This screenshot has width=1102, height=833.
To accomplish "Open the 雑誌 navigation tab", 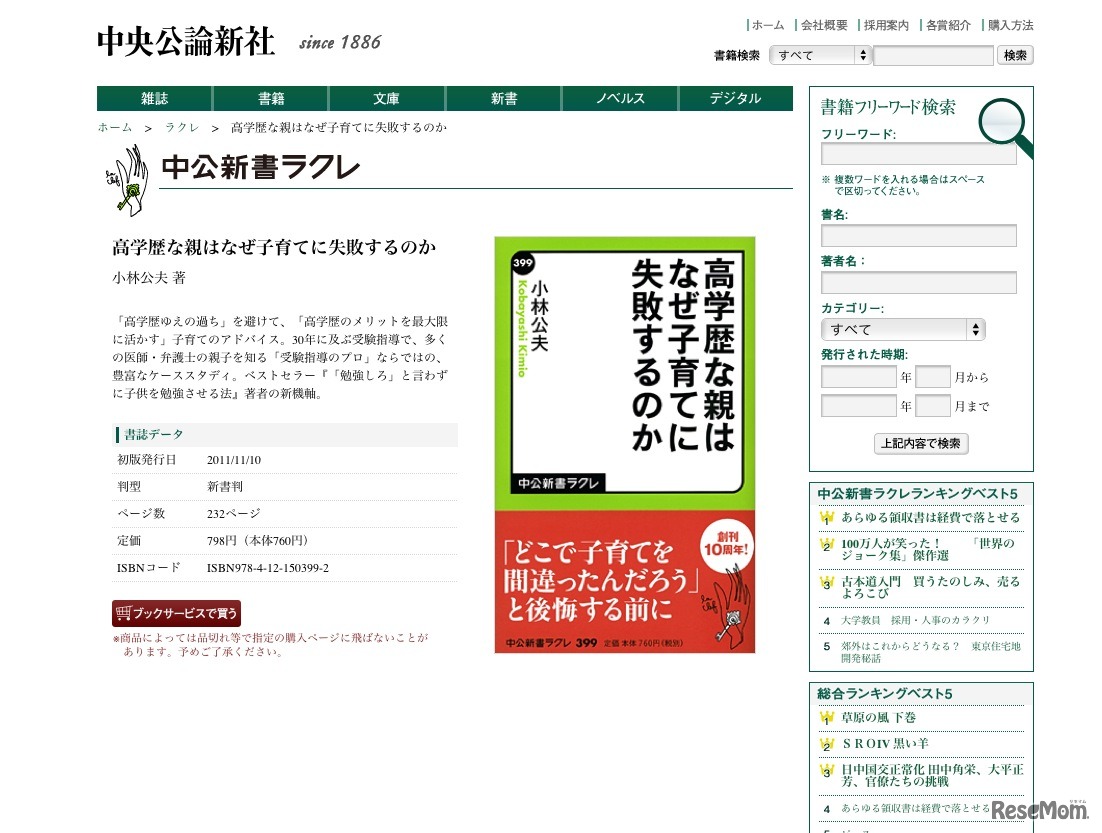I will [x=154, y=98].
